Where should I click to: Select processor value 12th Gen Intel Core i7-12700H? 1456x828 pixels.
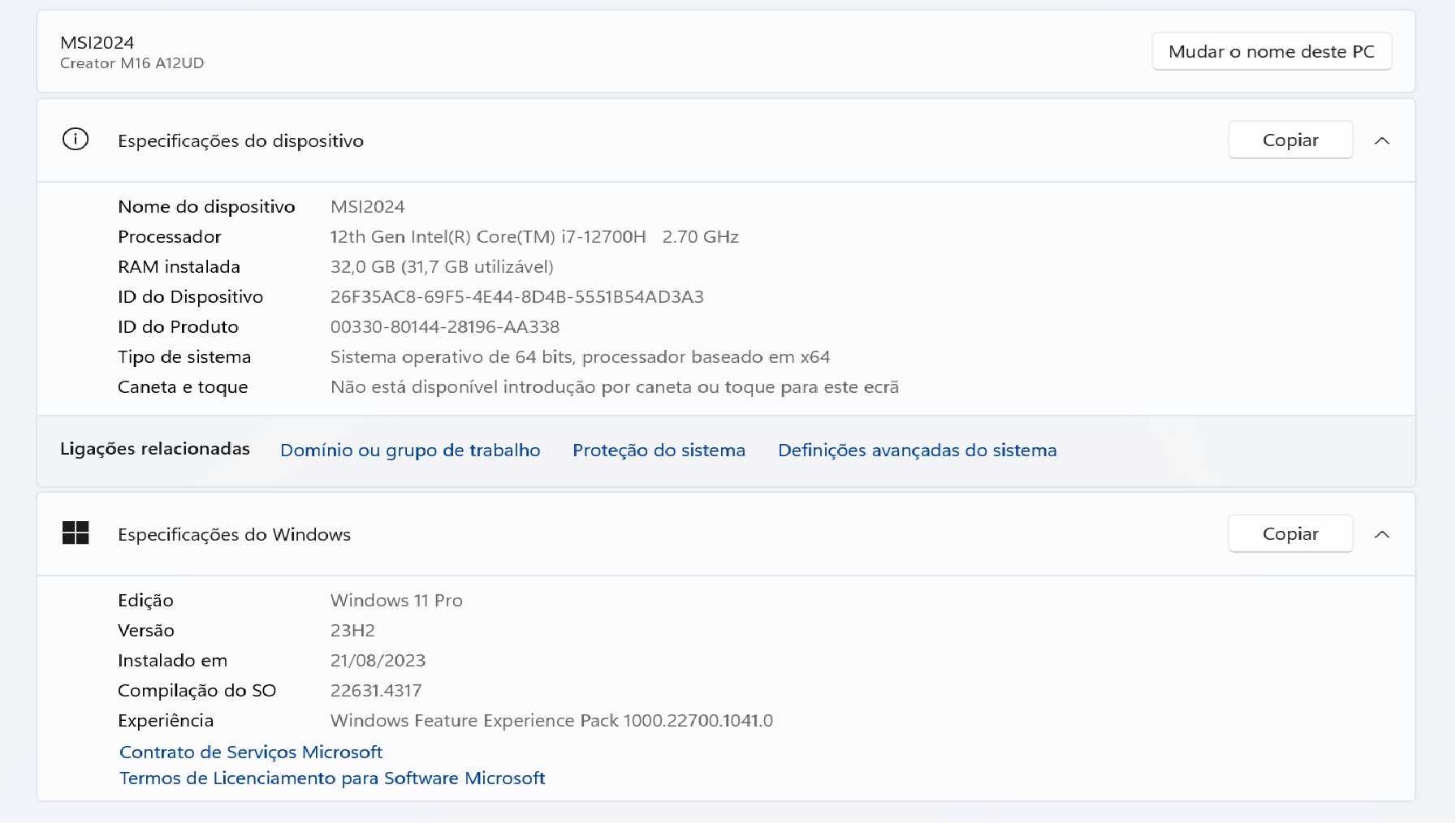point(534,237)
